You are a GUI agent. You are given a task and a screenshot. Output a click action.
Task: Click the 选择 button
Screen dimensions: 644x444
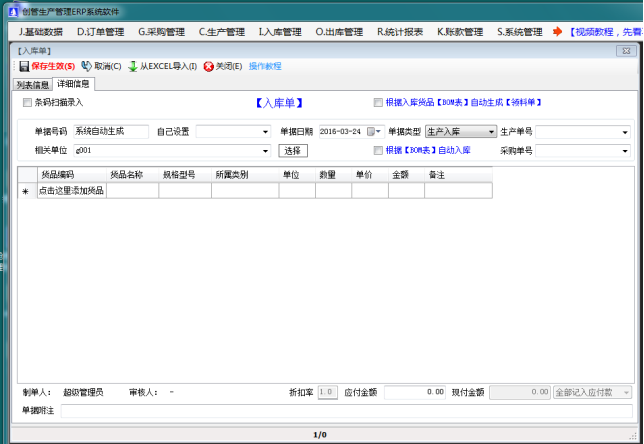click(292, 150)
